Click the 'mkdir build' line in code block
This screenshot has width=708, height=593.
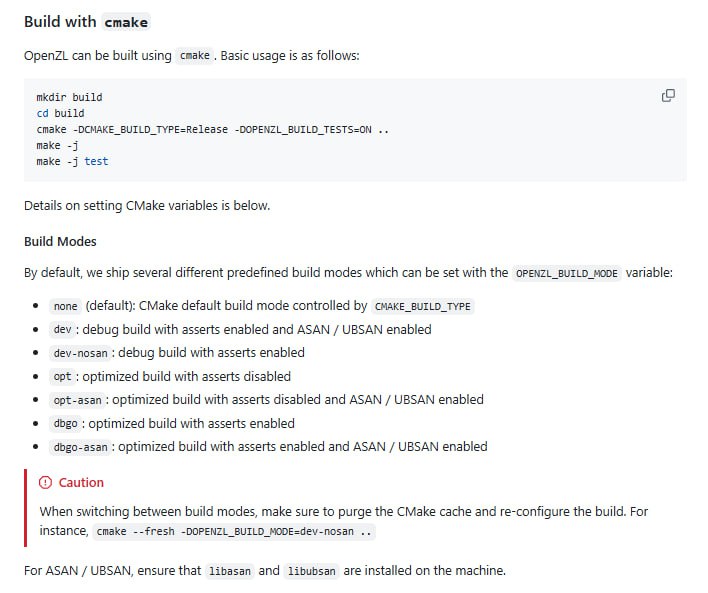point(69,98)
